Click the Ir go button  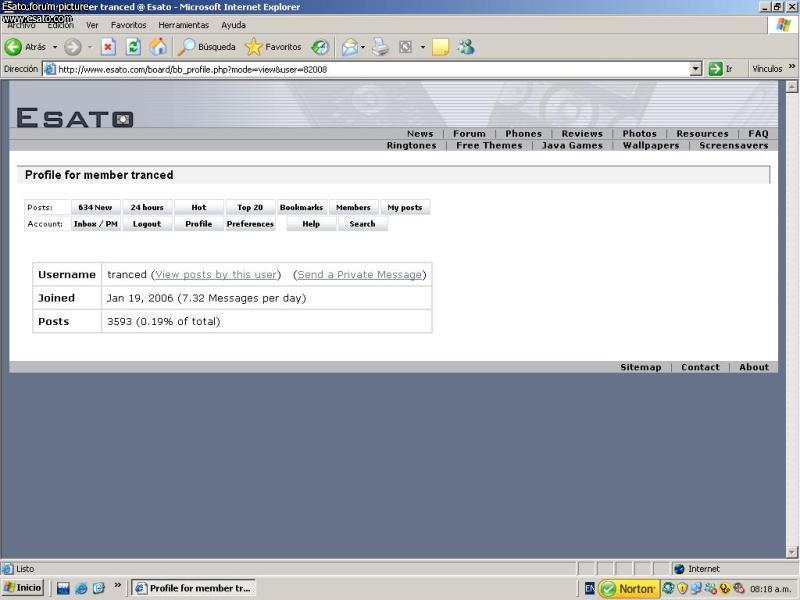pyautogui.click(x=721, y=69)
